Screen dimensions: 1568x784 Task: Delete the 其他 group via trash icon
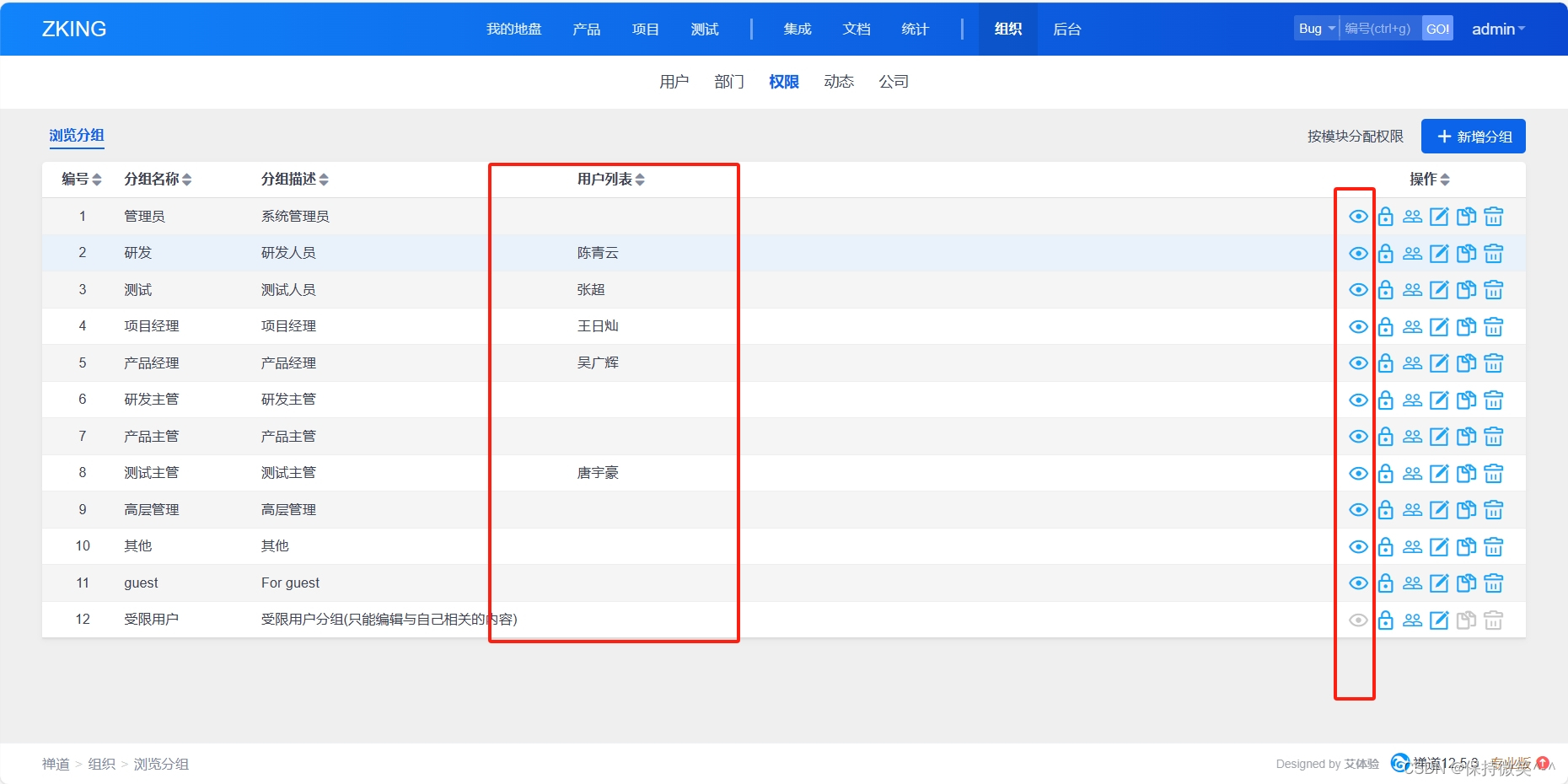(x=1493, y=547)
